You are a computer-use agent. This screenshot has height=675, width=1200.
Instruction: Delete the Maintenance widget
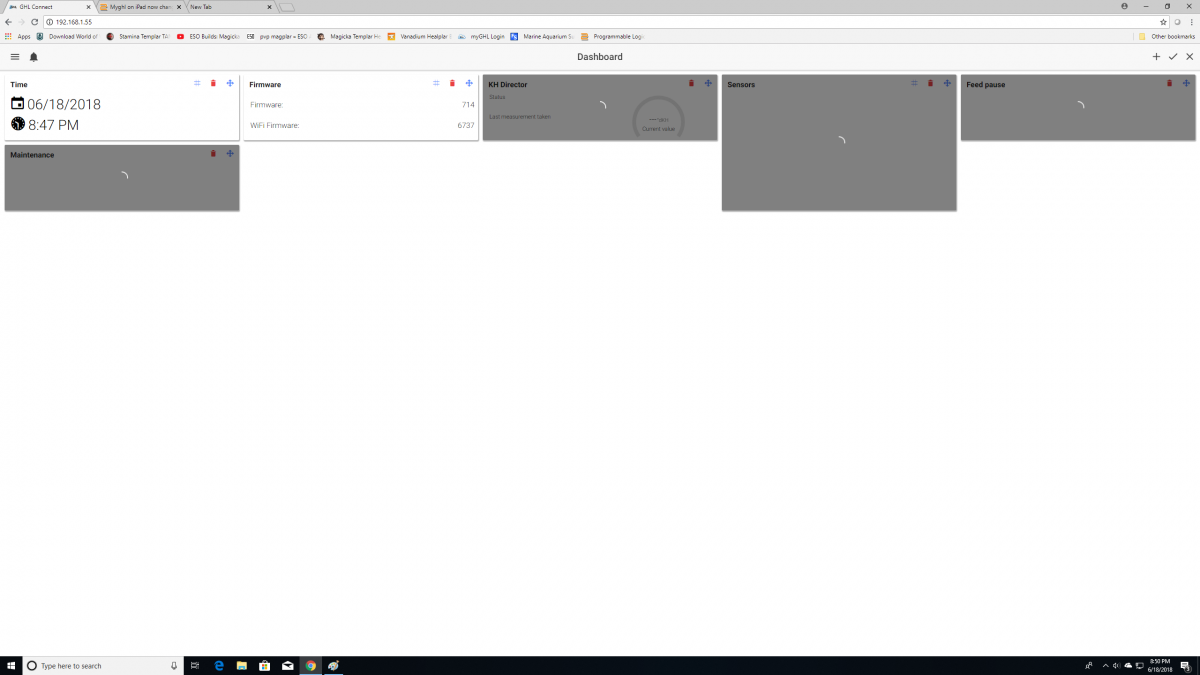[213, 153]
